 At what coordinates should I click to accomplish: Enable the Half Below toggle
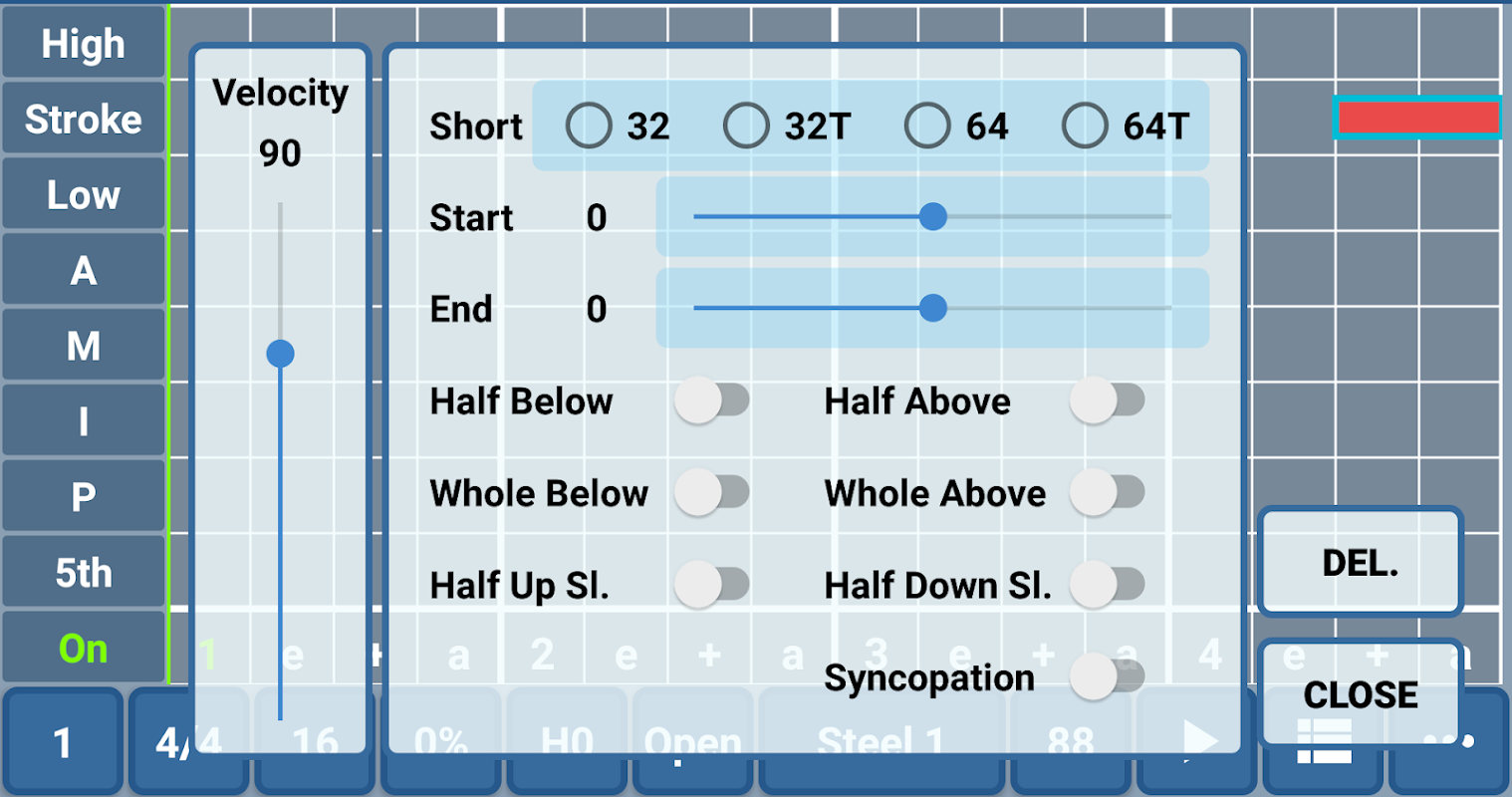pos(711,400)
